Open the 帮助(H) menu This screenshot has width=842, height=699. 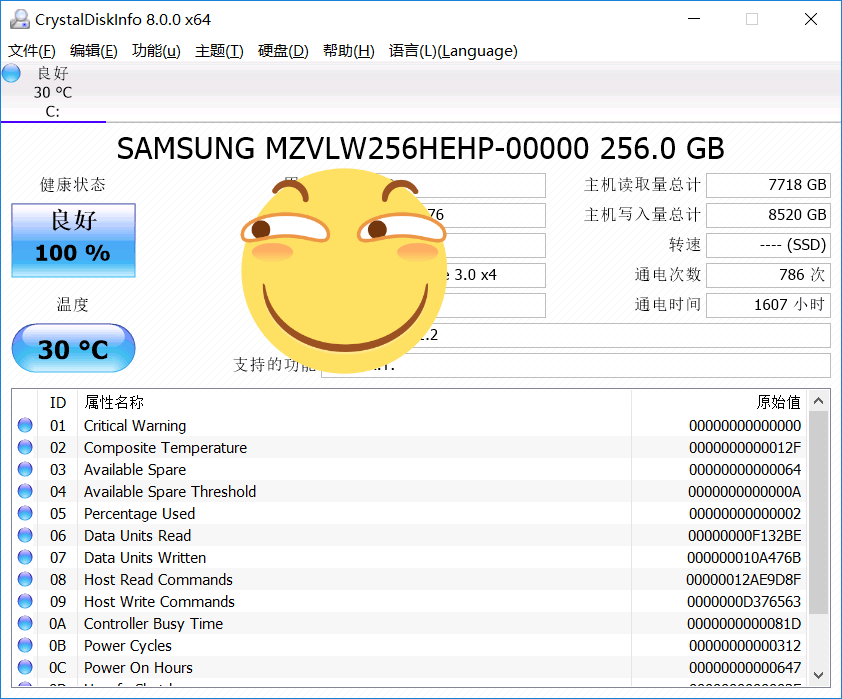coord(349,51)
